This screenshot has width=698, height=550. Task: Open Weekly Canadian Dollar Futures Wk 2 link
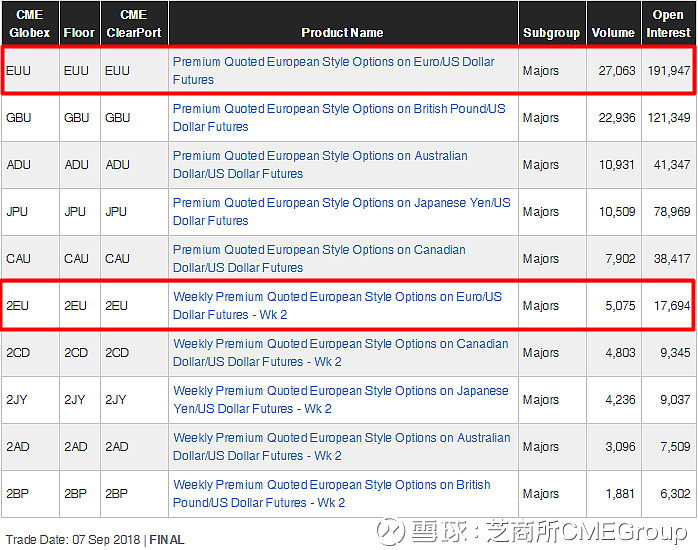tap(341, 352)
